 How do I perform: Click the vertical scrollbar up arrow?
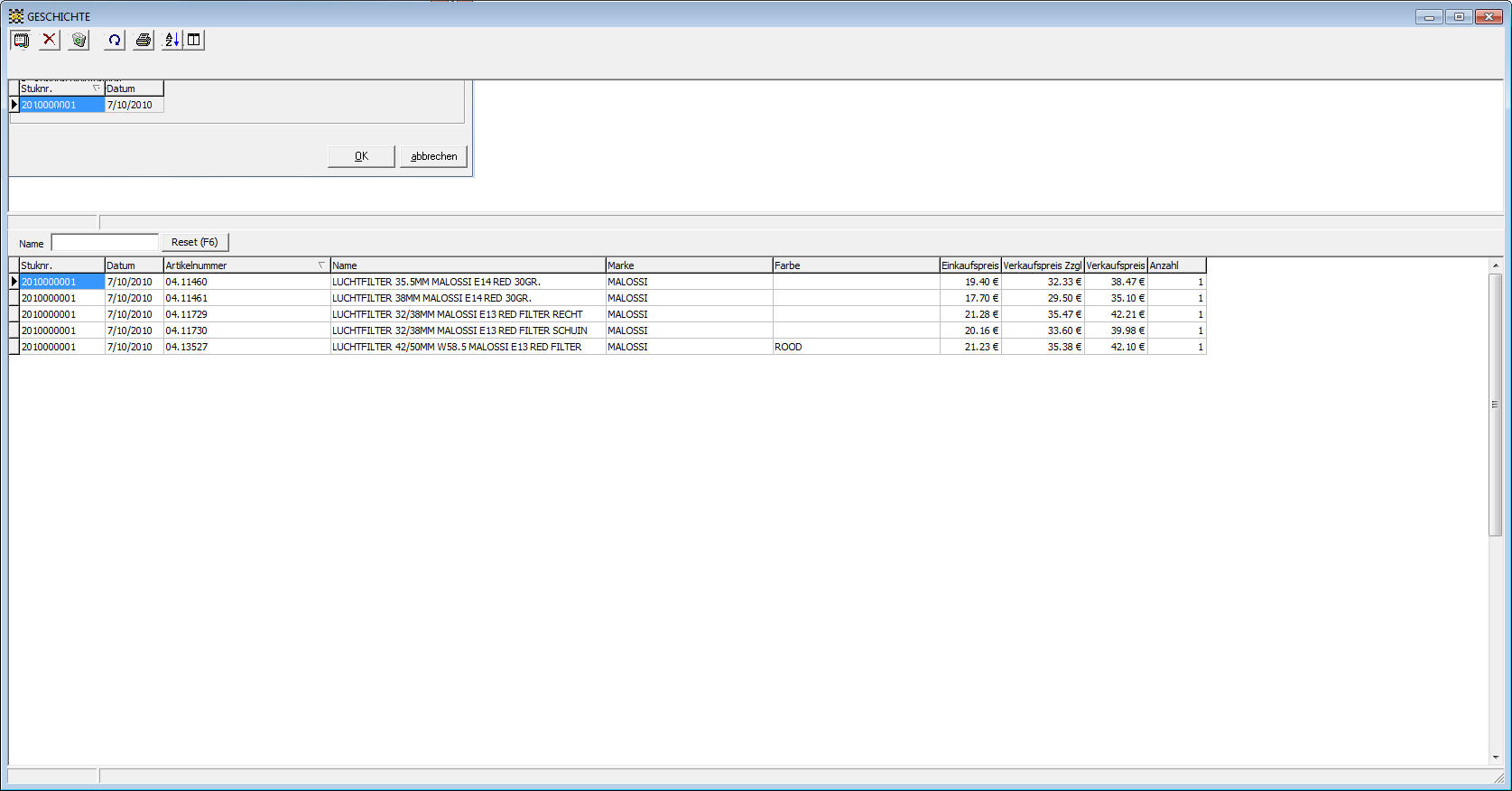(1496, 265)
